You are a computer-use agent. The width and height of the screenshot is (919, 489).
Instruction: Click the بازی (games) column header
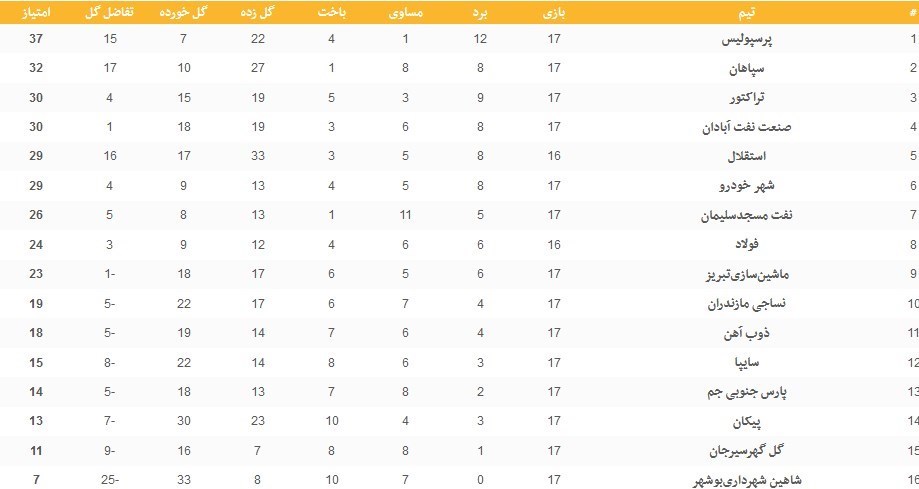click(x=554, y=13)
